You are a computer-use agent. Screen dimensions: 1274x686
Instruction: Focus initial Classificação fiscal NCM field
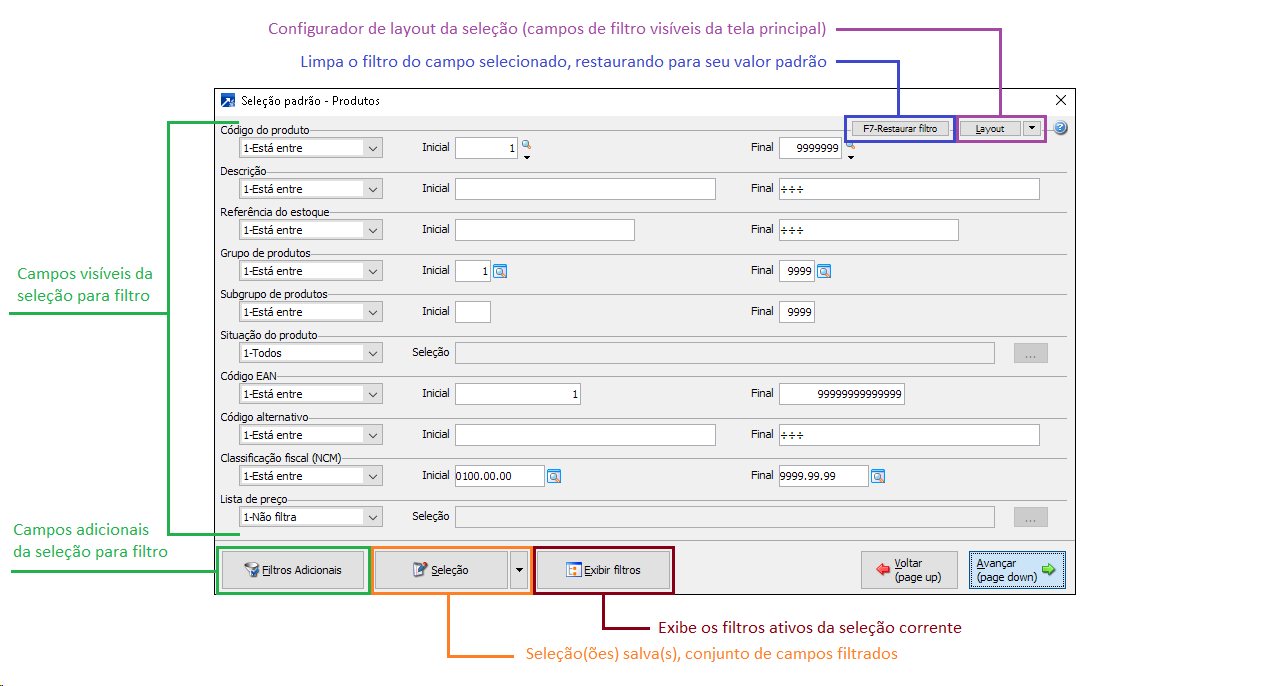point(500,476)
